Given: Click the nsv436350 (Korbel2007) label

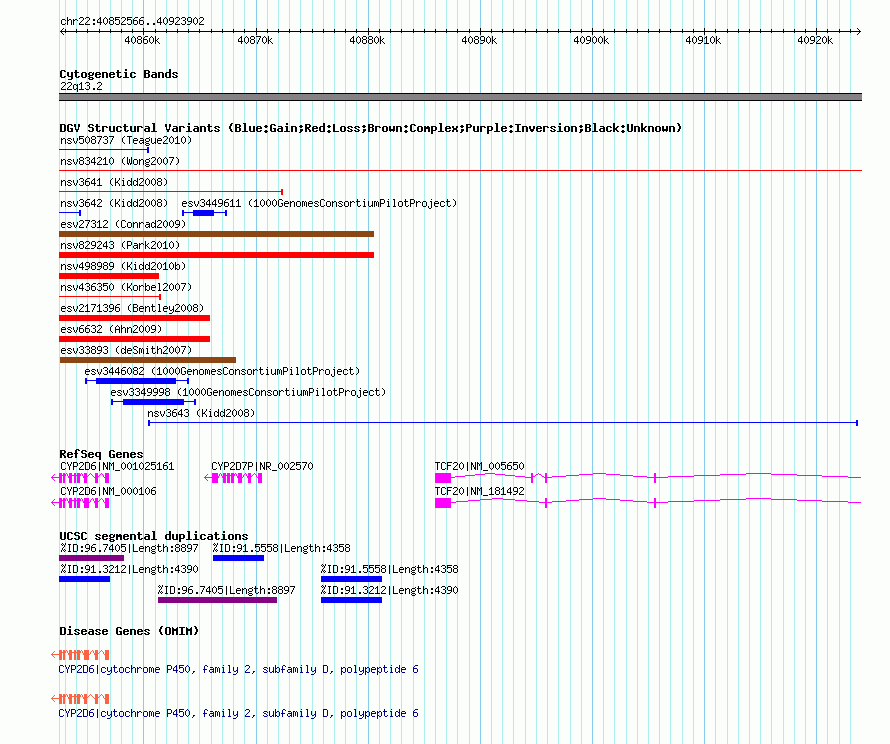Looking at the screenshot, I should (x=126, y=287).
